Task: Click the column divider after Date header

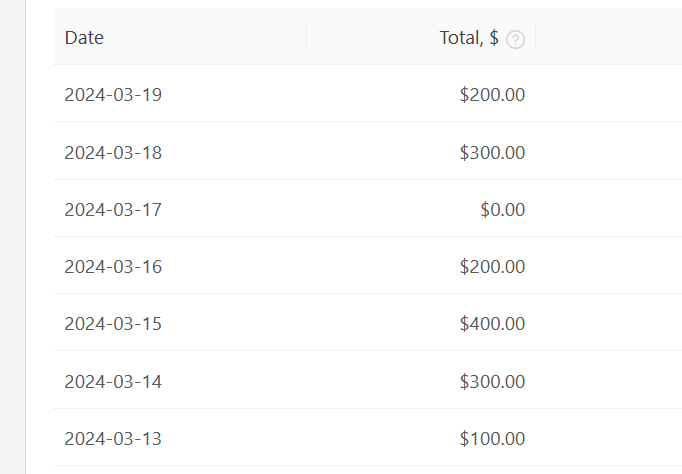Action: point(307,36)
